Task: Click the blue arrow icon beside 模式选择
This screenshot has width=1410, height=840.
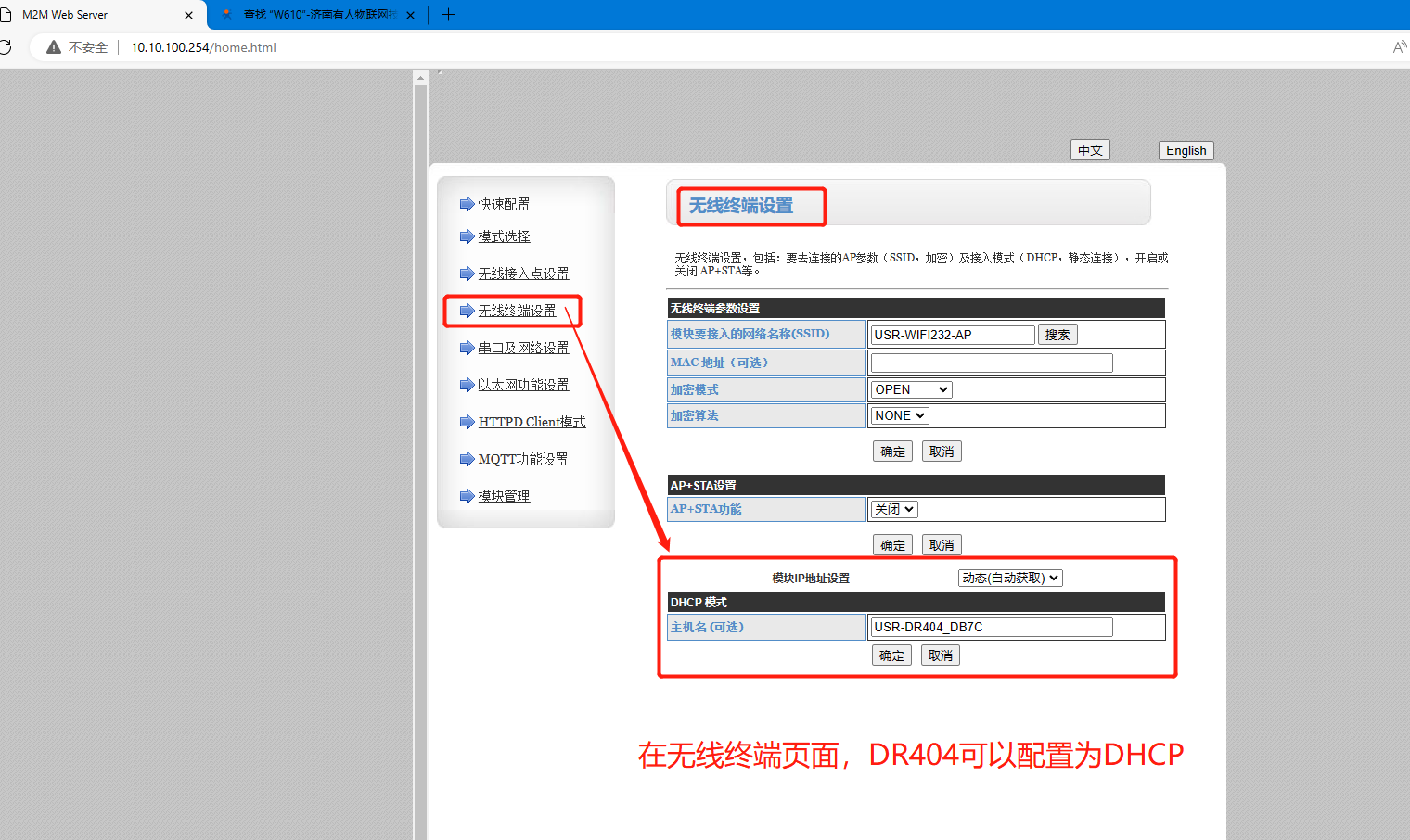Action: tap(467, 236)
